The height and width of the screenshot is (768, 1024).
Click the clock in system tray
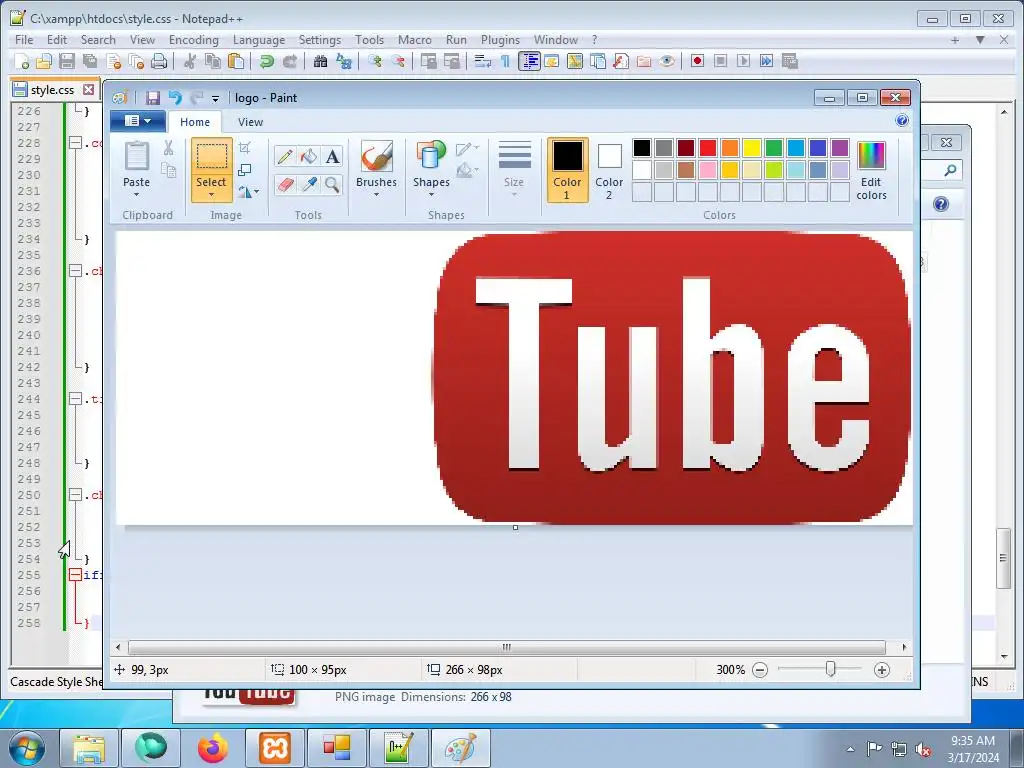tap(973, 749)
